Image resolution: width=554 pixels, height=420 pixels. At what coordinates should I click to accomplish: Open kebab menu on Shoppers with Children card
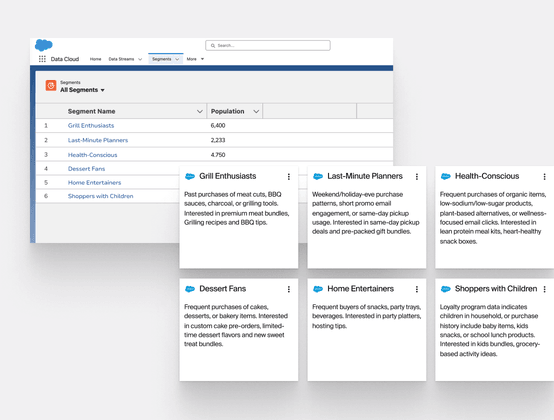click(544, 289)
